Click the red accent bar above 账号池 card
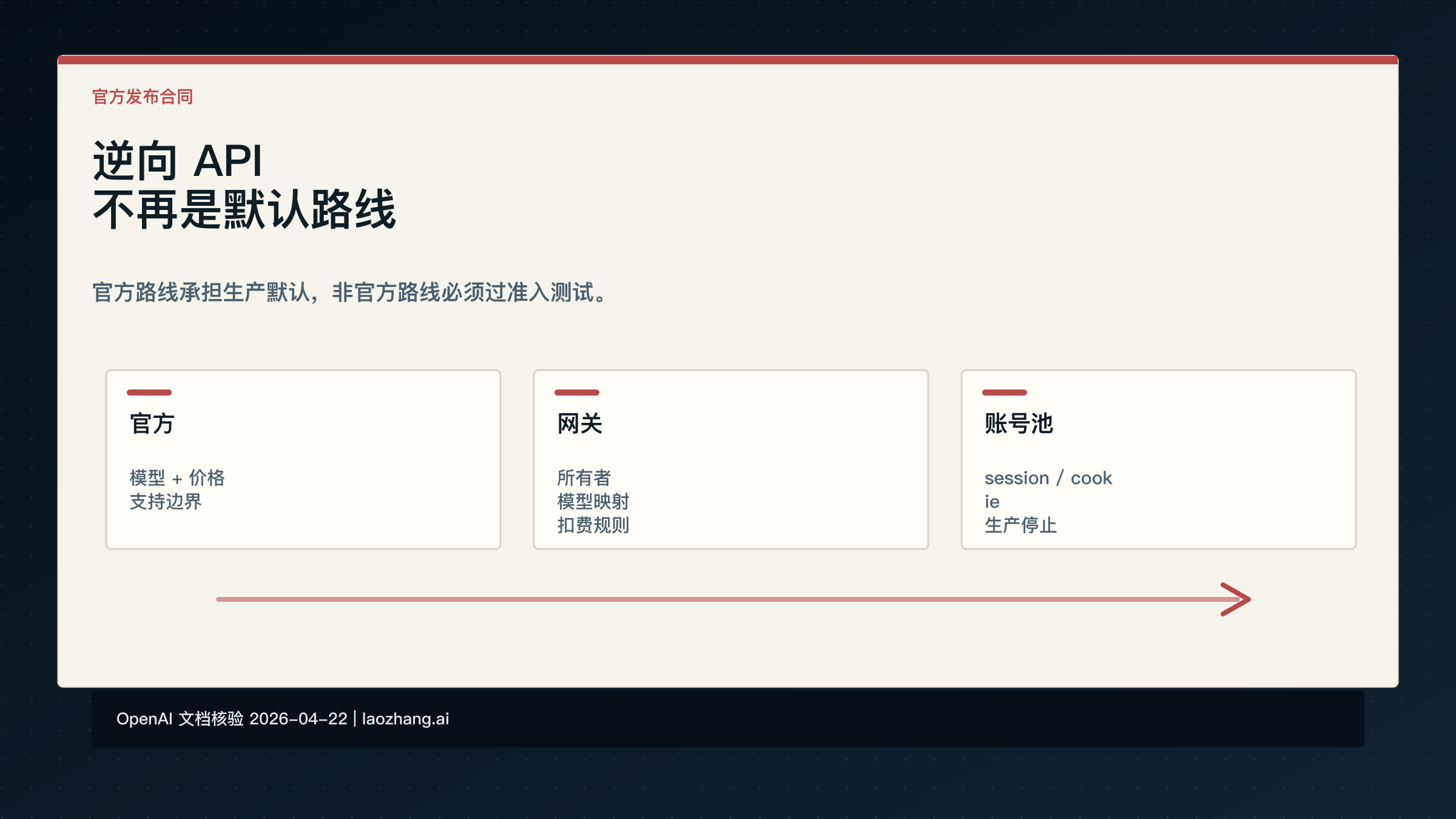The image size is (1456, 819). 1005,393
